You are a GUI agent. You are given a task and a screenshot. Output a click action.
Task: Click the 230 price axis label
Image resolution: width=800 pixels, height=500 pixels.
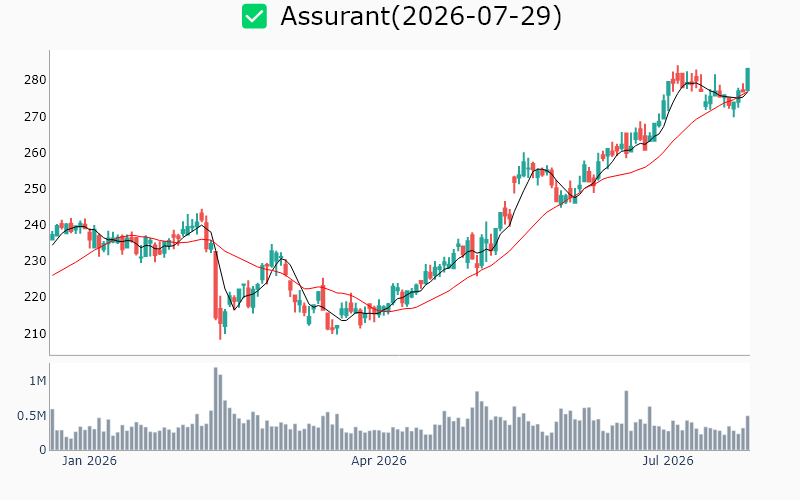coord(35,261)
